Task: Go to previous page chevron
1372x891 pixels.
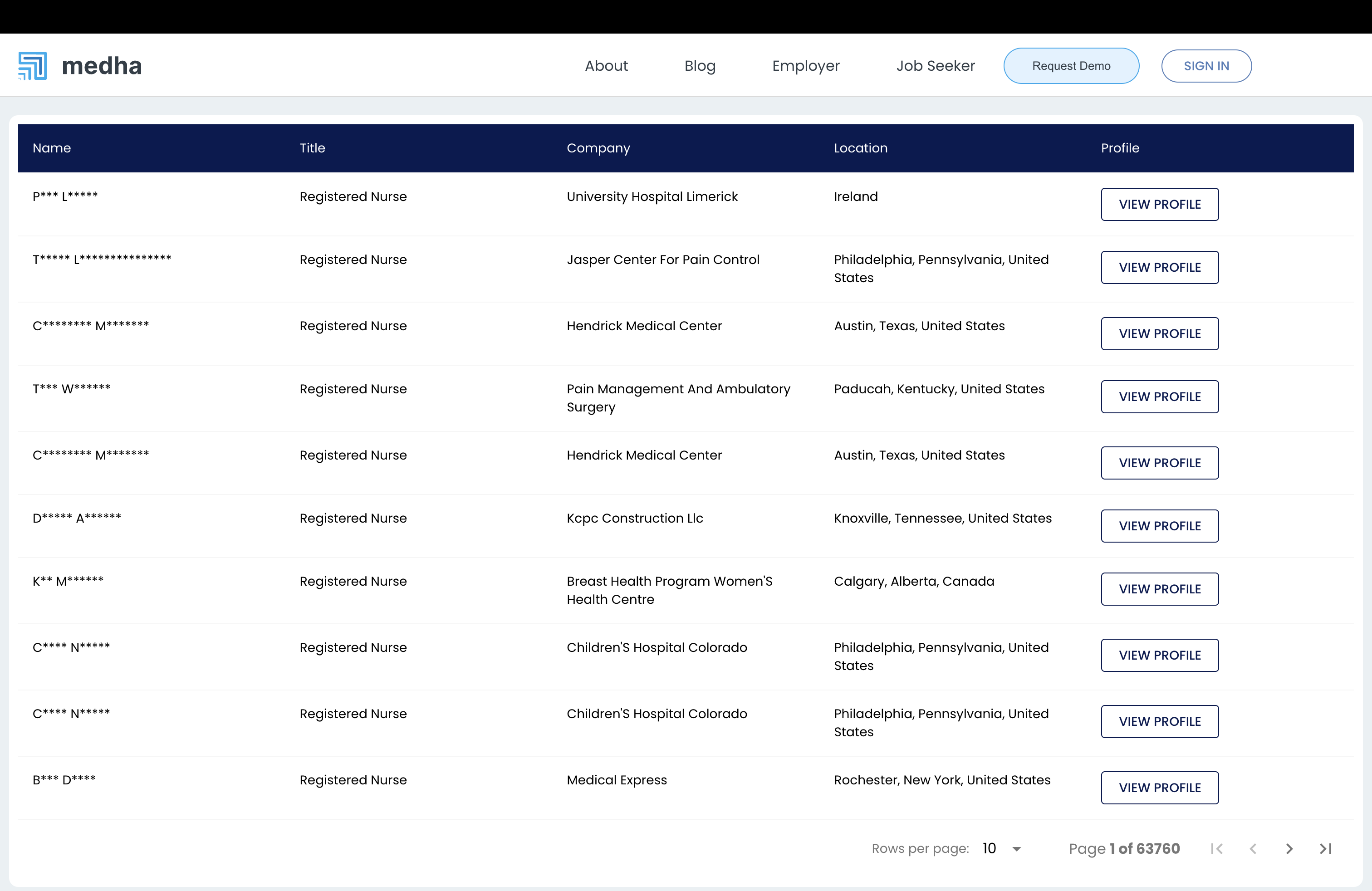Action: pyautogui.click(x=1253, y=848)
